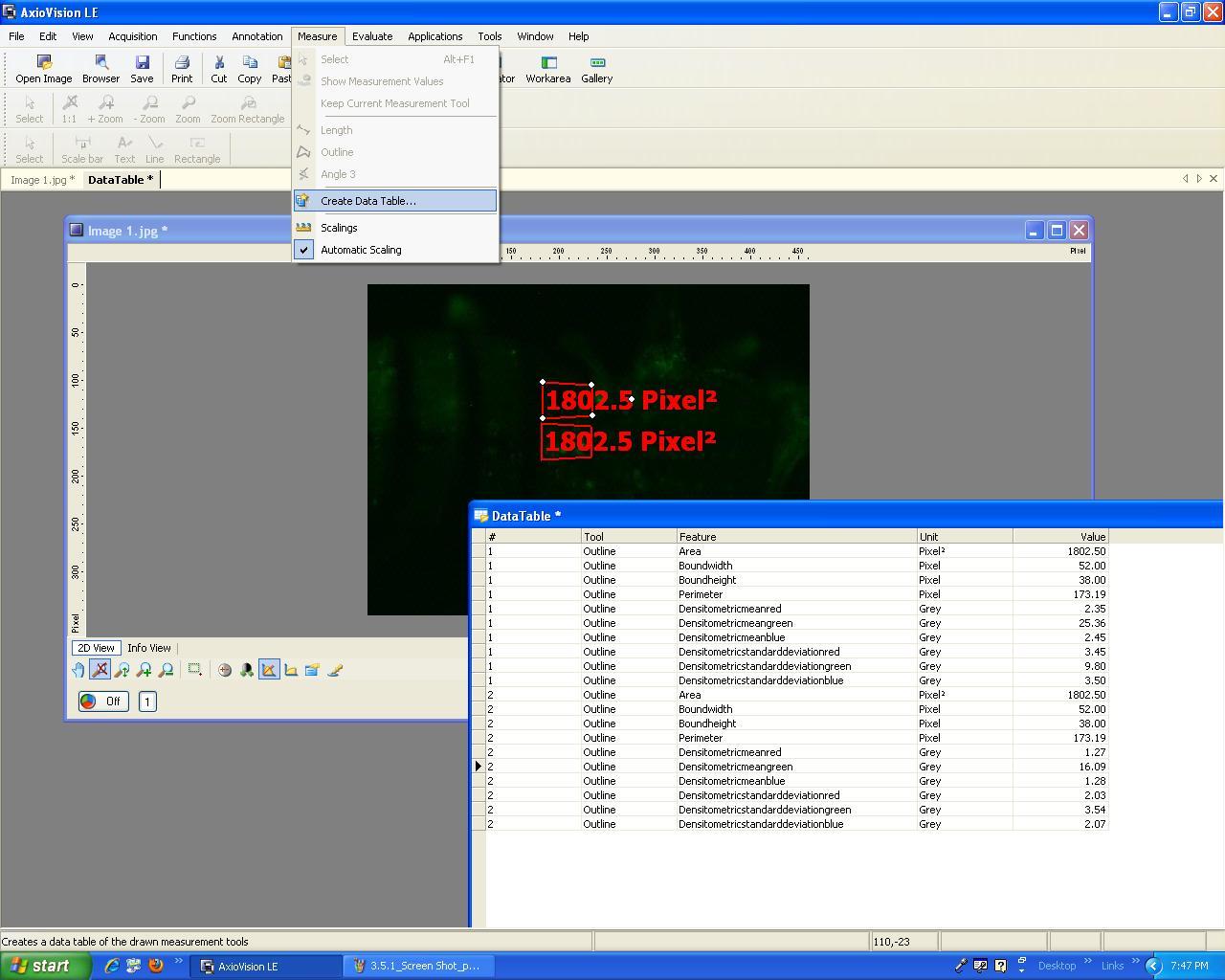This screenshot has height=980, width=1225.
Task: Open the image Browser from the toolbar
Action: coord(100,69)
